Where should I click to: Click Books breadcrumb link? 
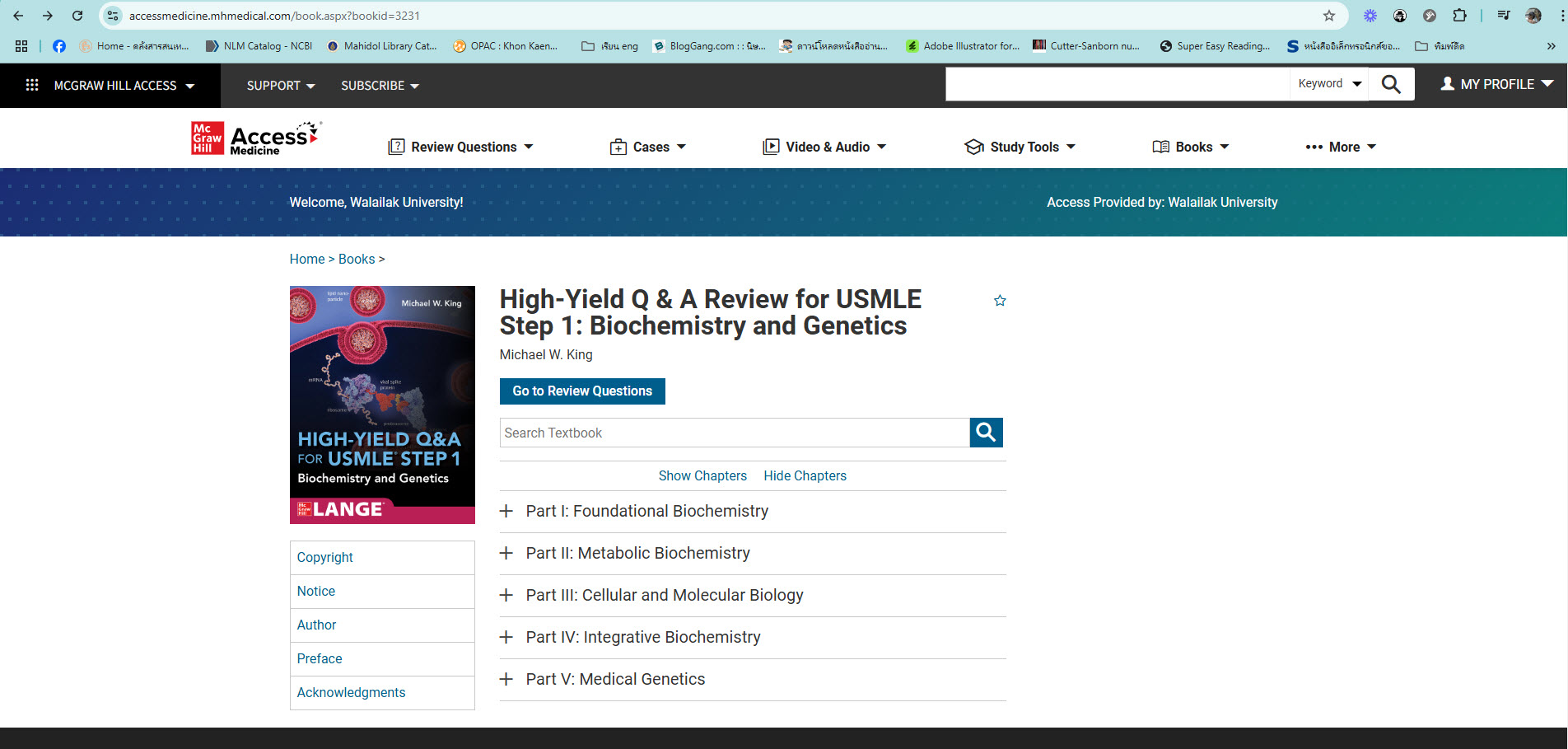coord(357,260)
